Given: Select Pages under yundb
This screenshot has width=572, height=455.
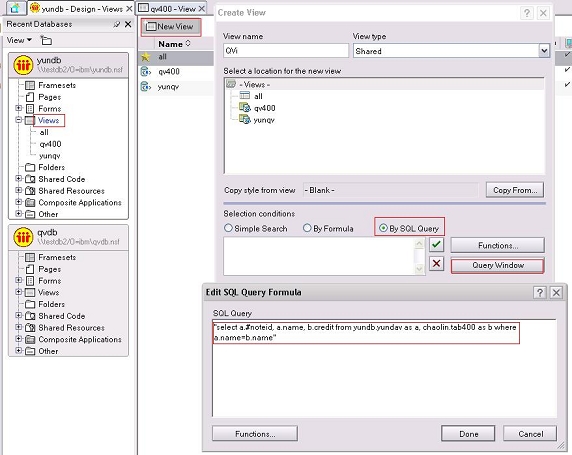Looking at the screenshot, I should [50, 97].
